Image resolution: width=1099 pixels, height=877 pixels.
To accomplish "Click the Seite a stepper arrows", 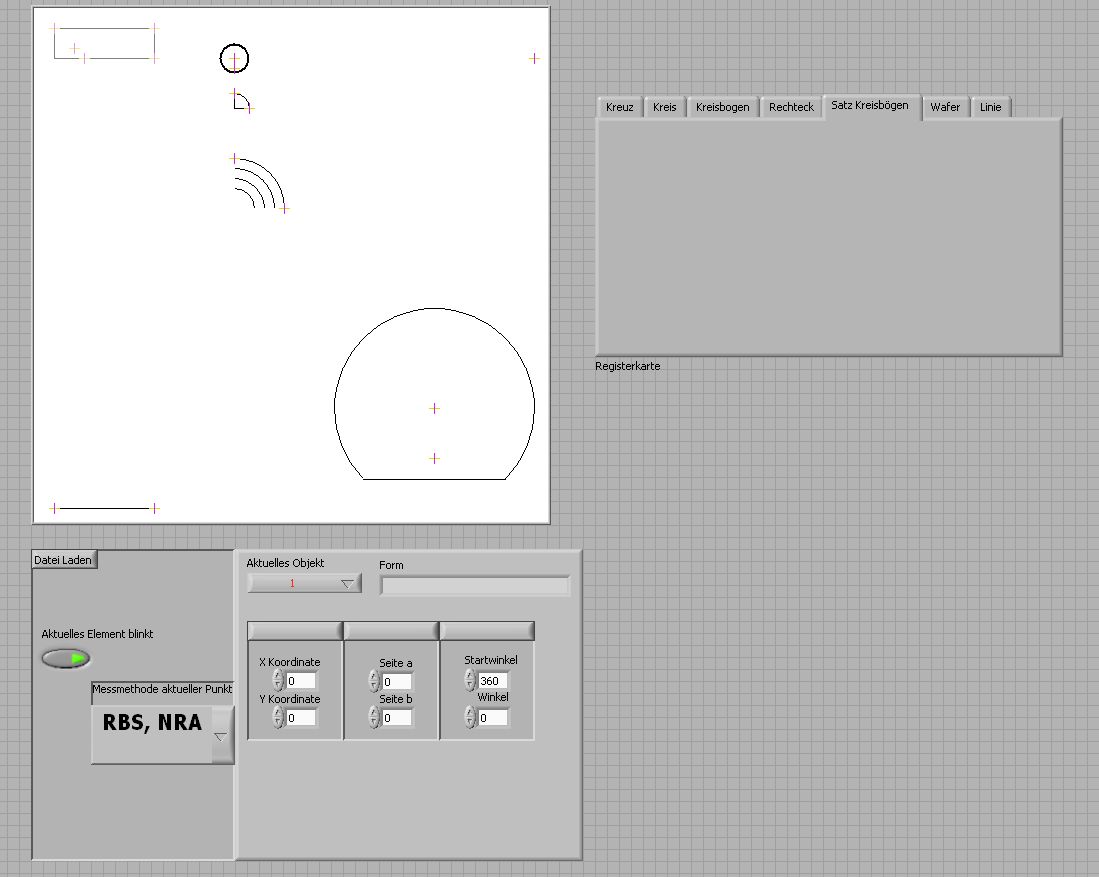I will (x=374, y=681).
